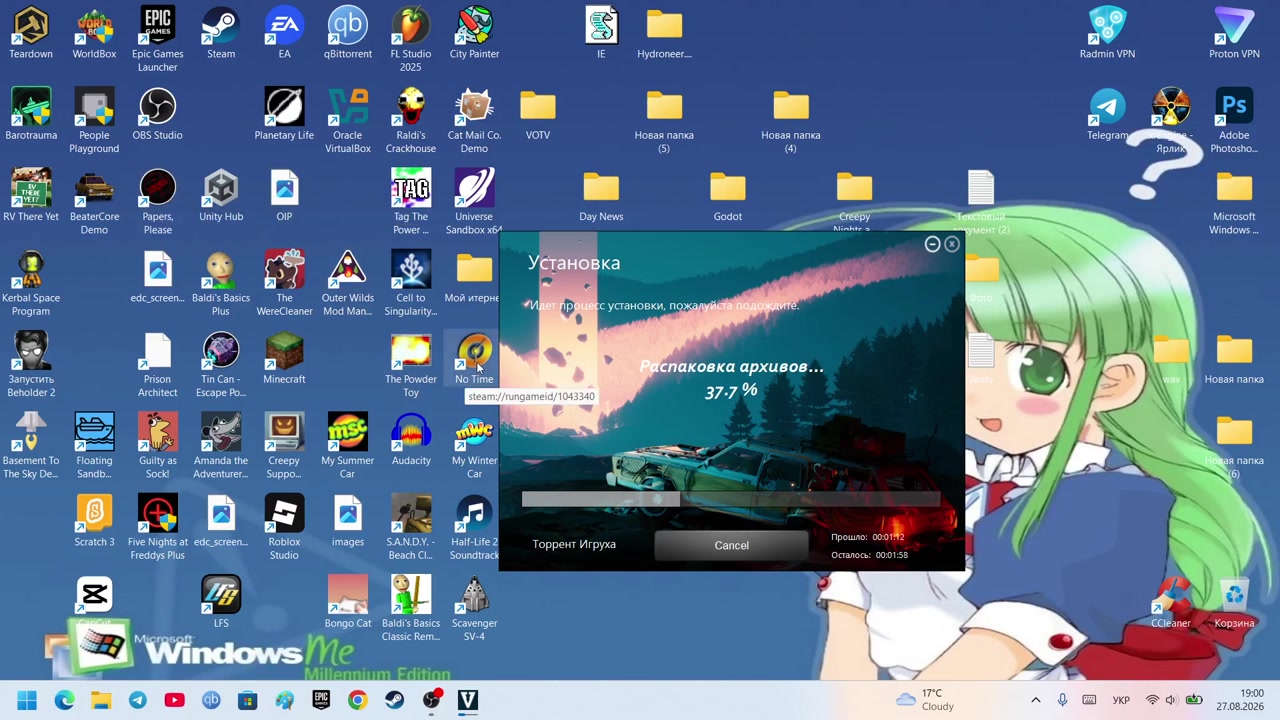The width and height of the screenshot is (1280, 720).
Task: Select the Adobe Photoshop shortcut
Action: click(x=1234, y=122)
